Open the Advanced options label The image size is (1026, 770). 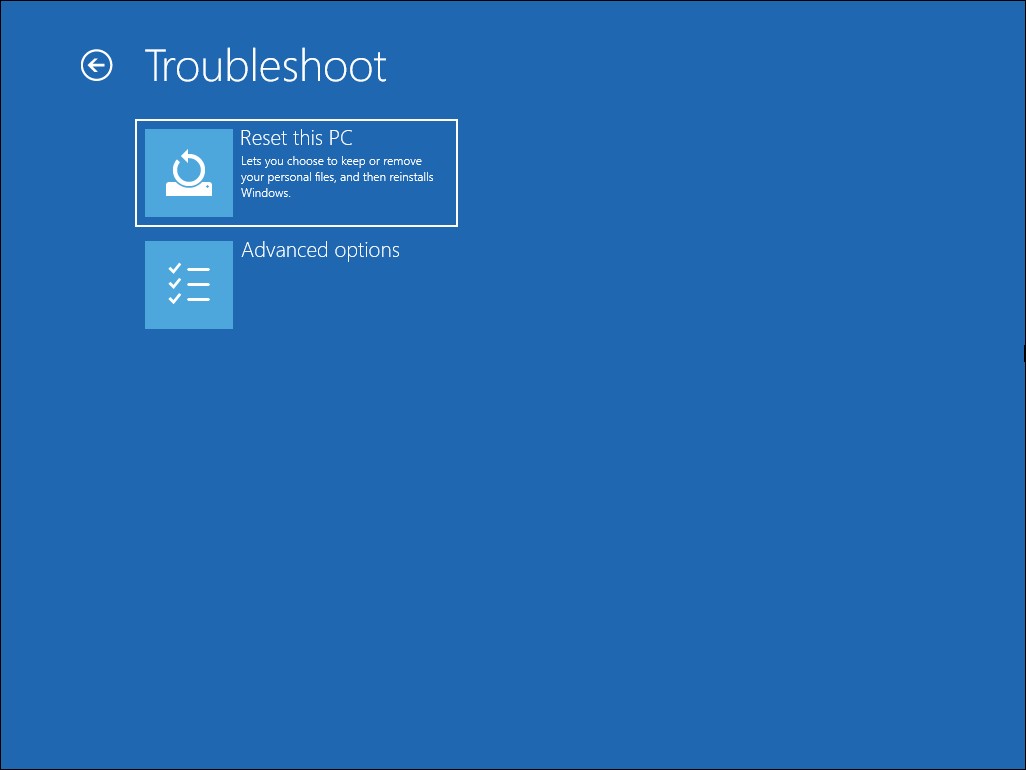320,251
